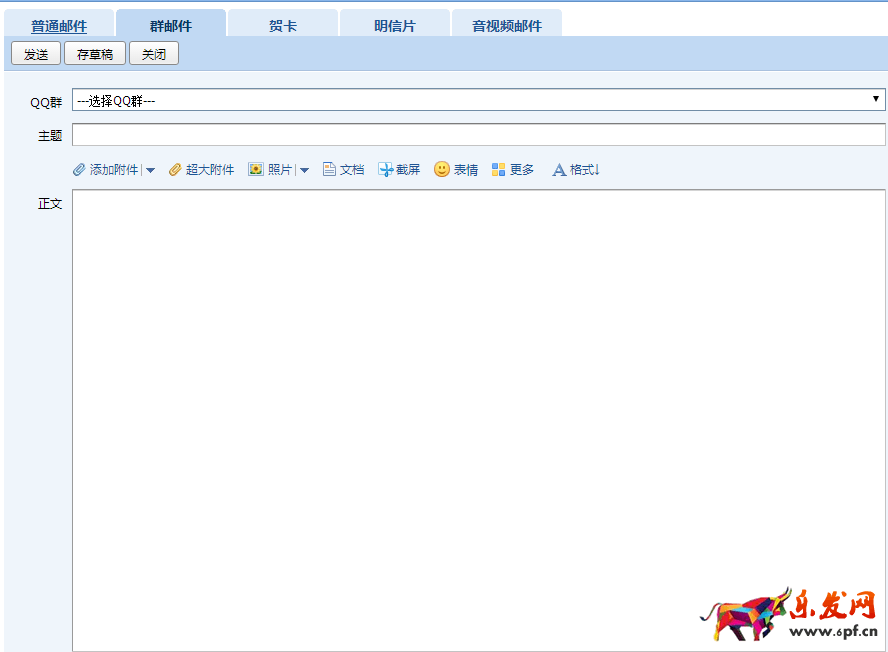Click the 照片 photo icon
This screenshot has height=652, width=888.
click(256, 170)
